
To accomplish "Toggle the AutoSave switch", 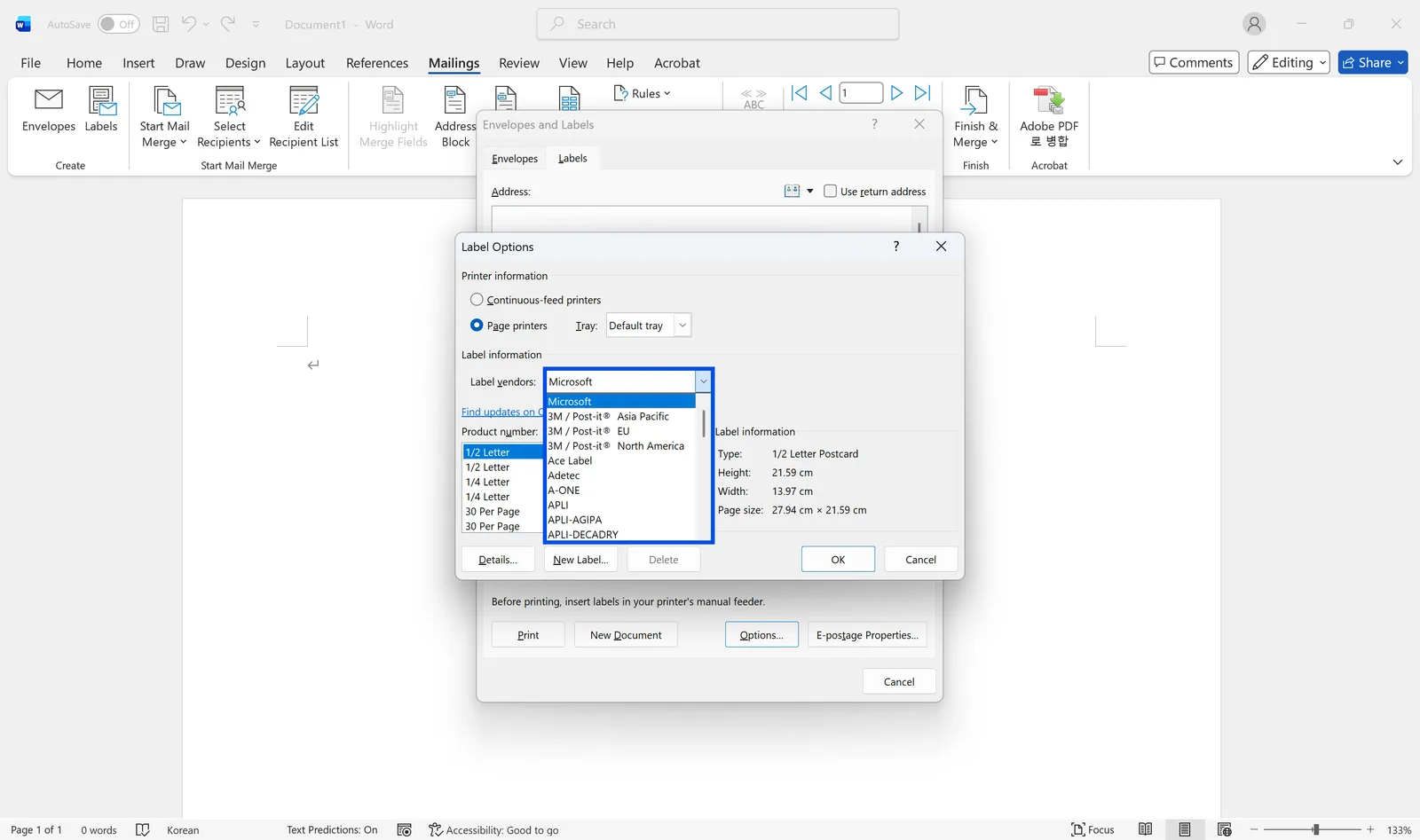I will (118, 24).
